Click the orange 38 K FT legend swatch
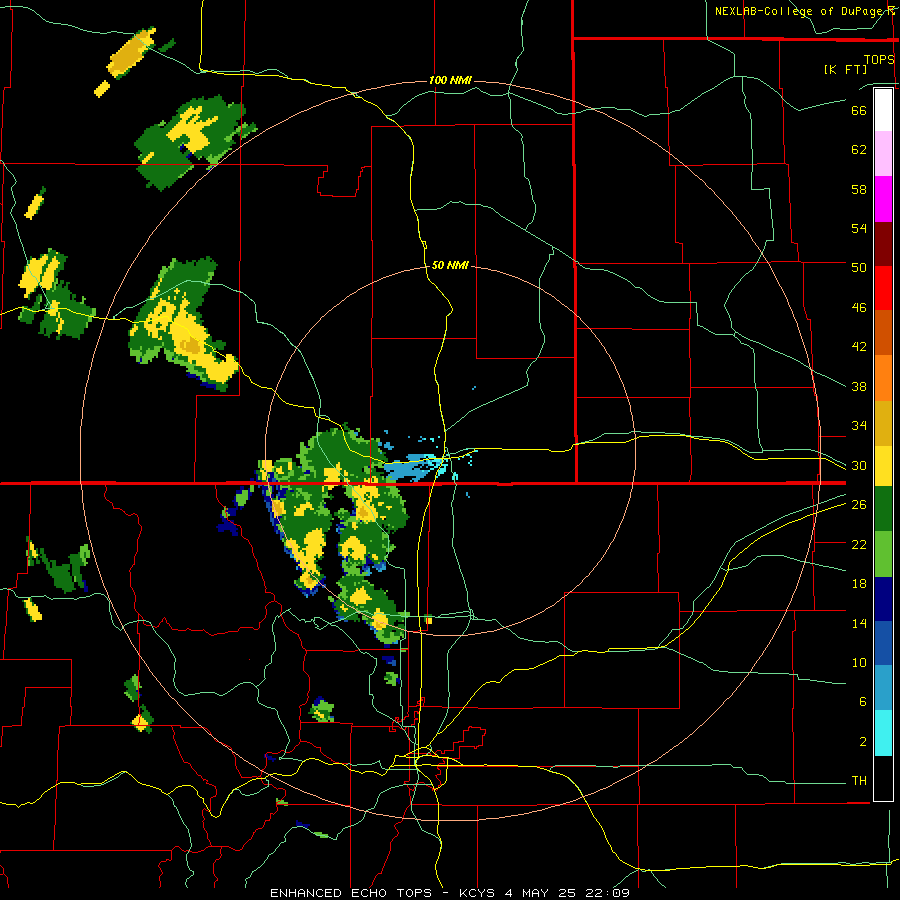Viewport: 900px width, 900px height. (883, 378)
